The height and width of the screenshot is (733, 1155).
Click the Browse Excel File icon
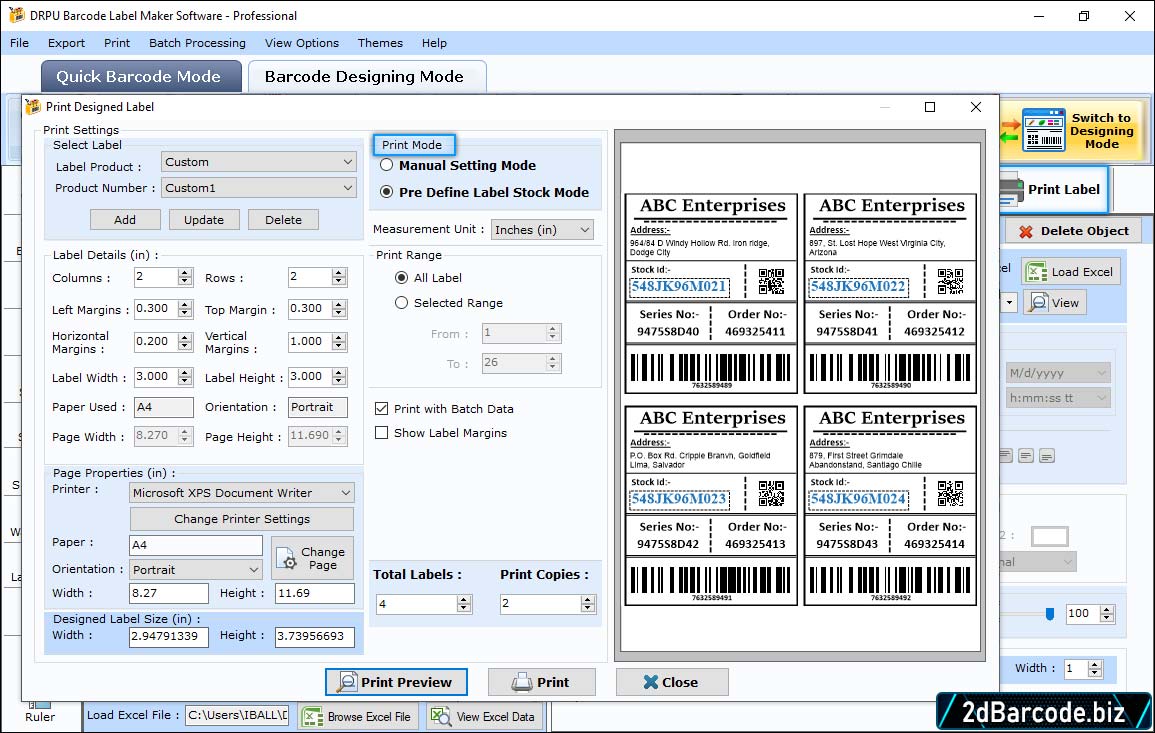click(x=313, y=717)
